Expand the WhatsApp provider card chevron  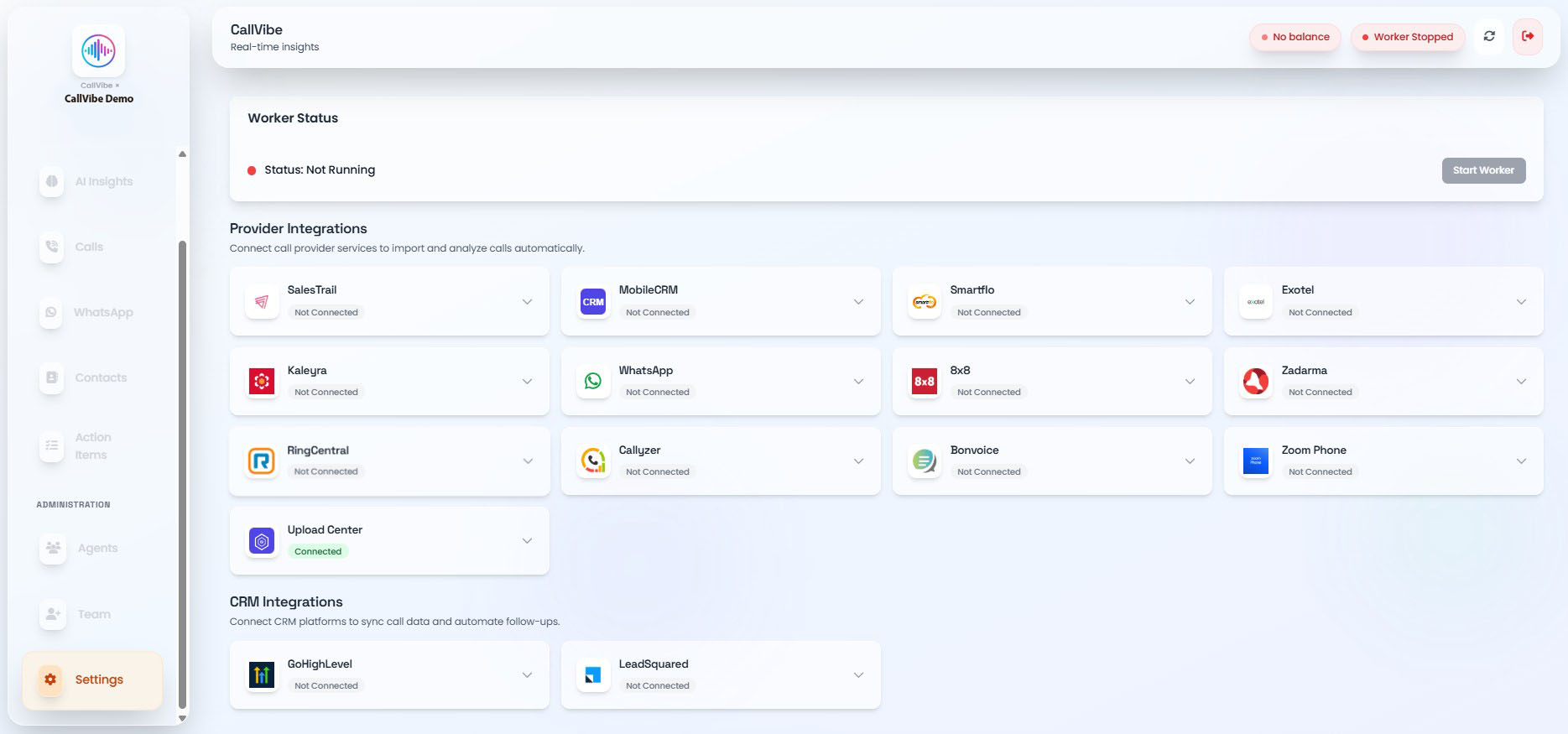coord(858,382)
